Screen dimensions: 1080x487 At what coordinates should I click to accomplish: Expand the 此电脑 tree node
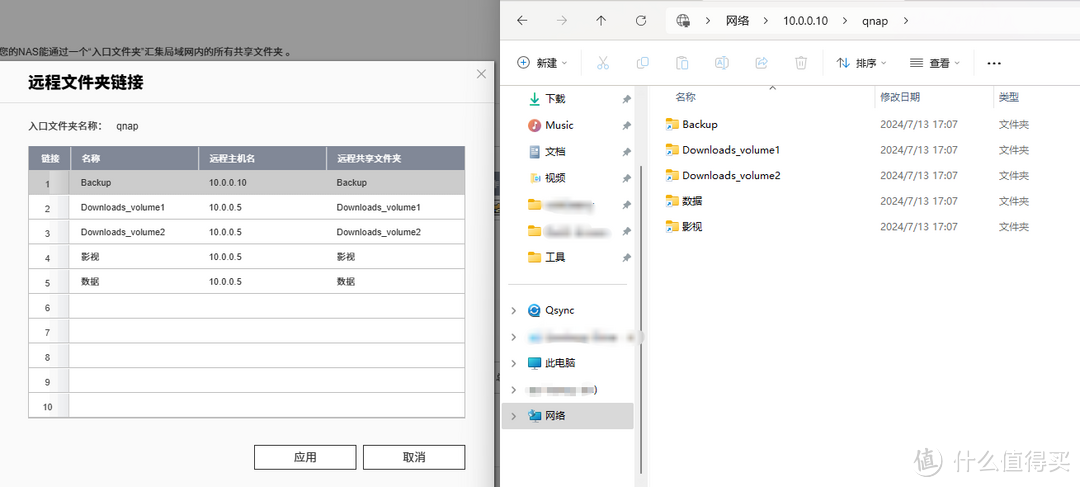[514, 363]
